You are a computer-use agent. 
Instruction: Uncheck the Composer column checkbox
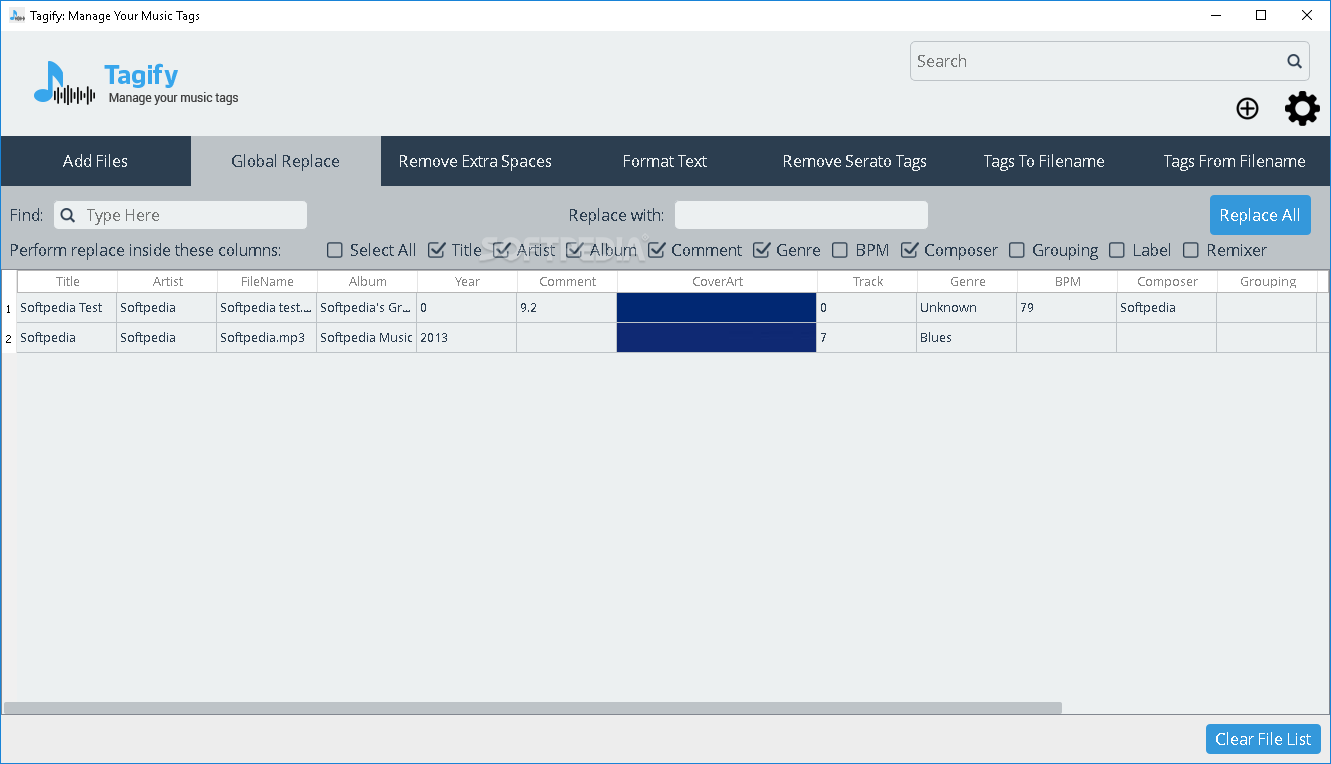[910, 250]
